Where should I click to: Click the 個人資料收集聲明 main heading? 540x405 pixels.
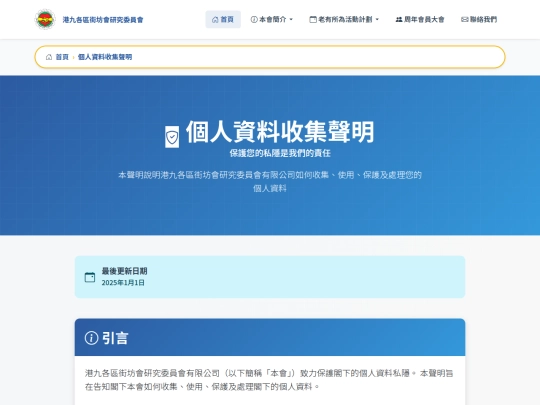click(280, 132)
